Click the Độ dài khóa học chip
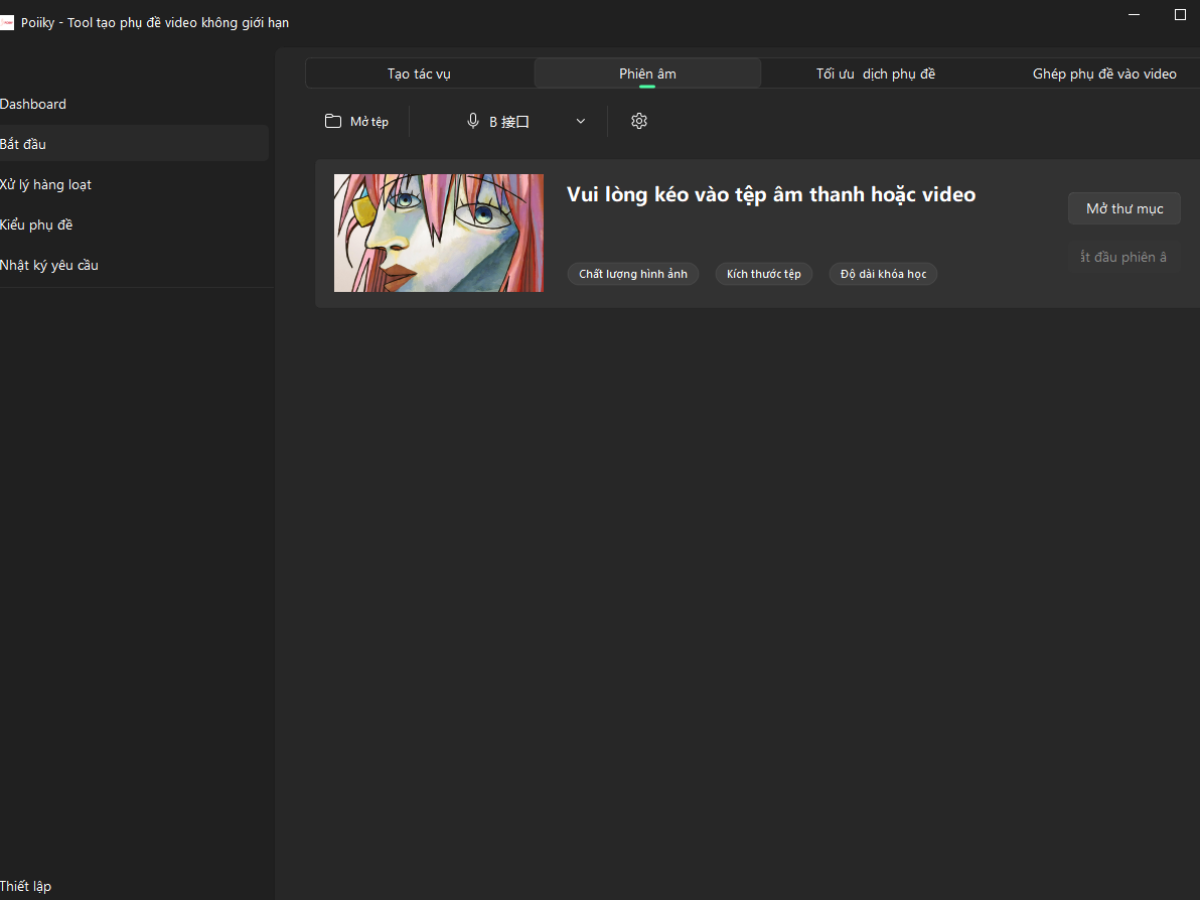 pyautogui.click(x=883, y=274)
